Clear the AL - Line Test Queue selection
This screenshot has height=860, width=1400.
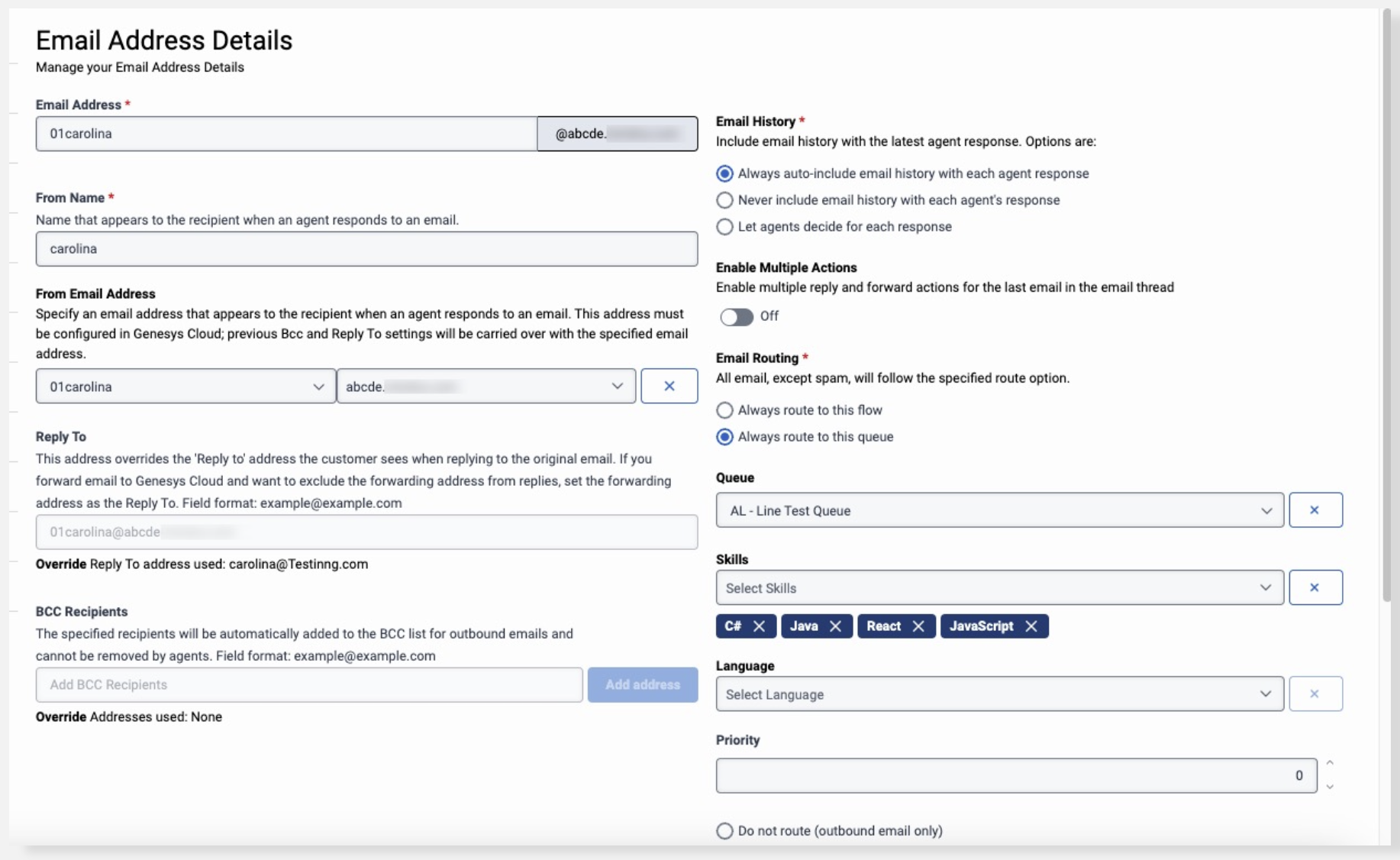click(1316, 509)
